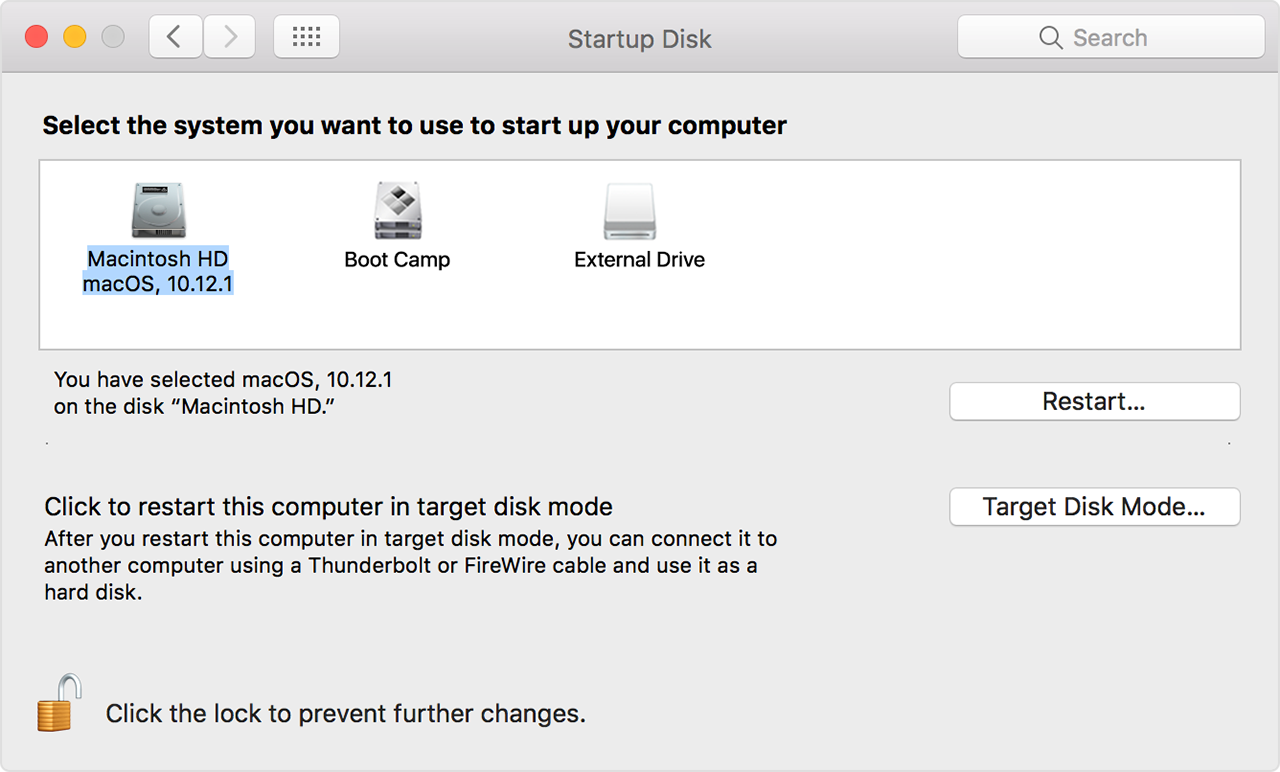
Task: Show all preferences via grid button
Action: 306,37
